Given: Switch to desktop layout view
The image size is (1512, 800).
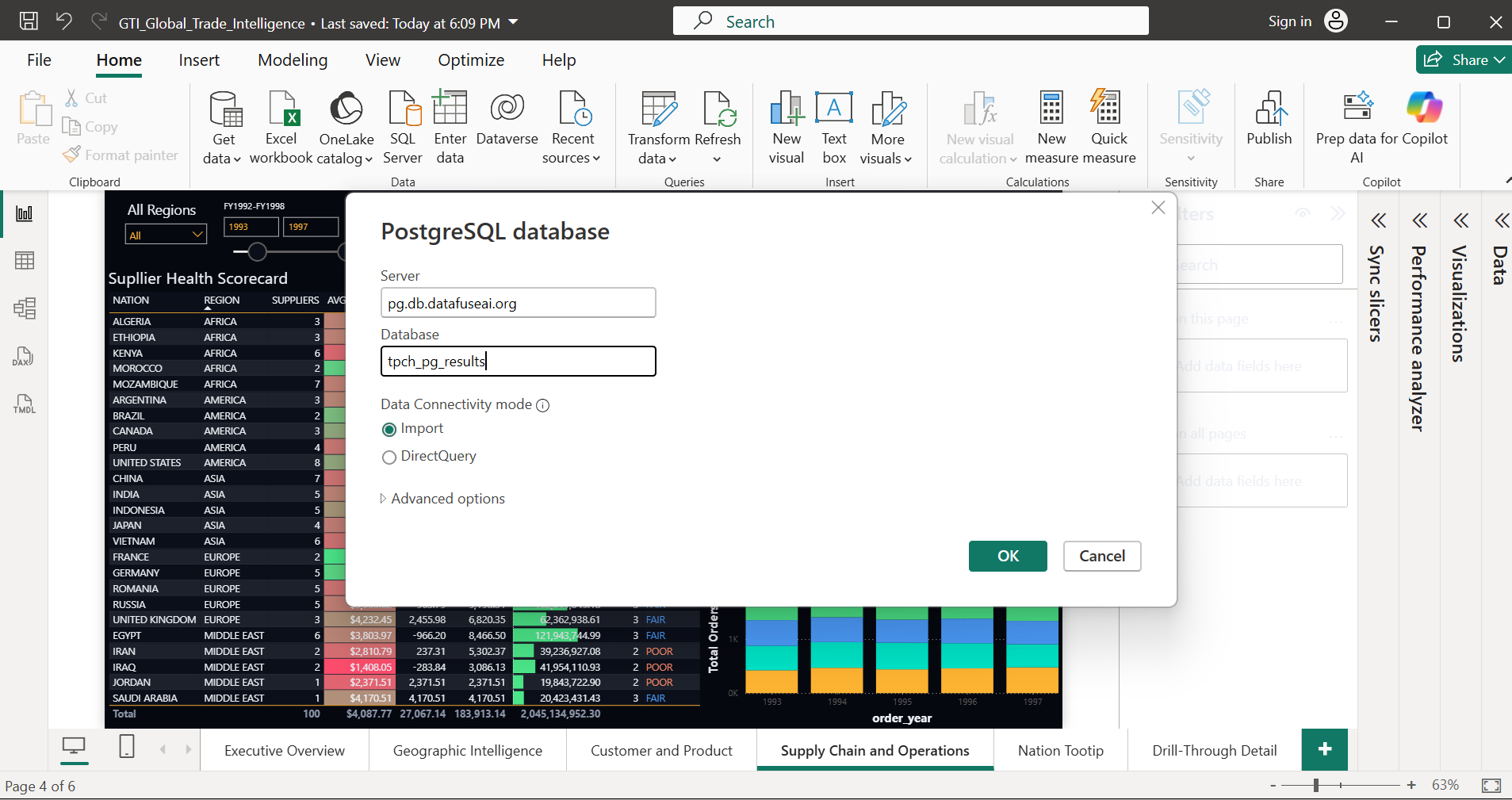Looking at the screenshot, I should click(74, 746).
